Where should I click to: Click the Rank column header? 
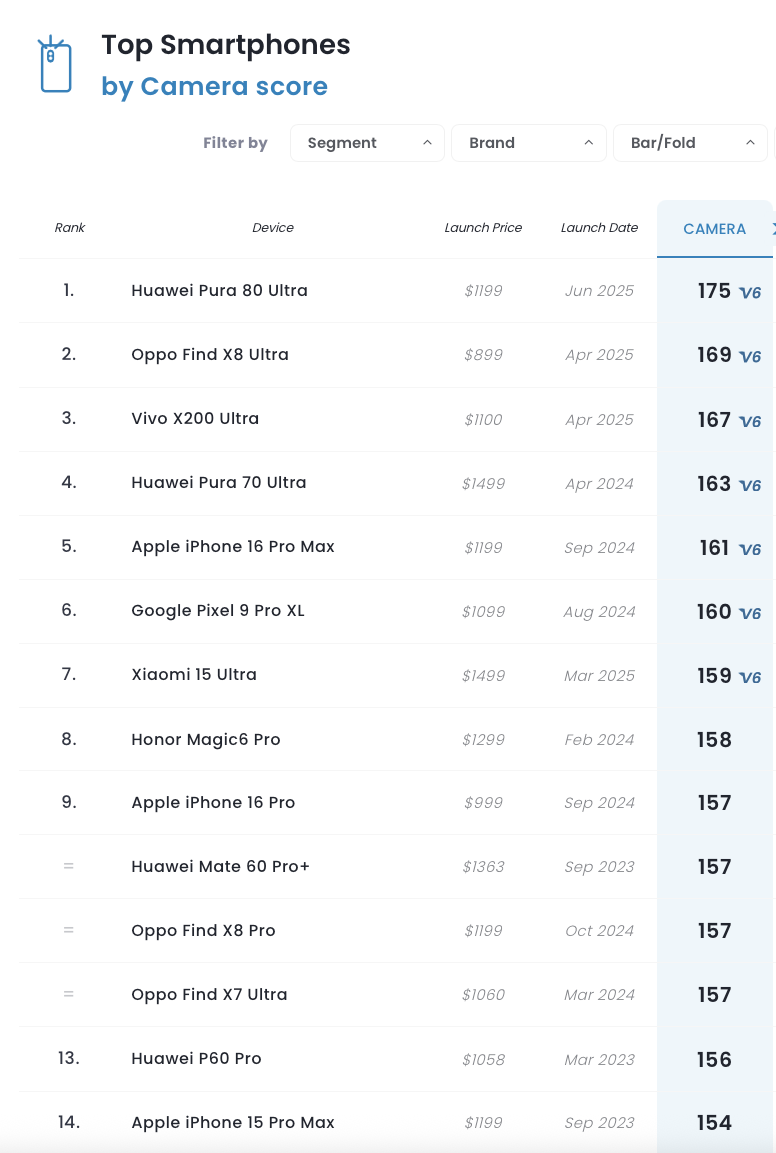coord(70,228)
